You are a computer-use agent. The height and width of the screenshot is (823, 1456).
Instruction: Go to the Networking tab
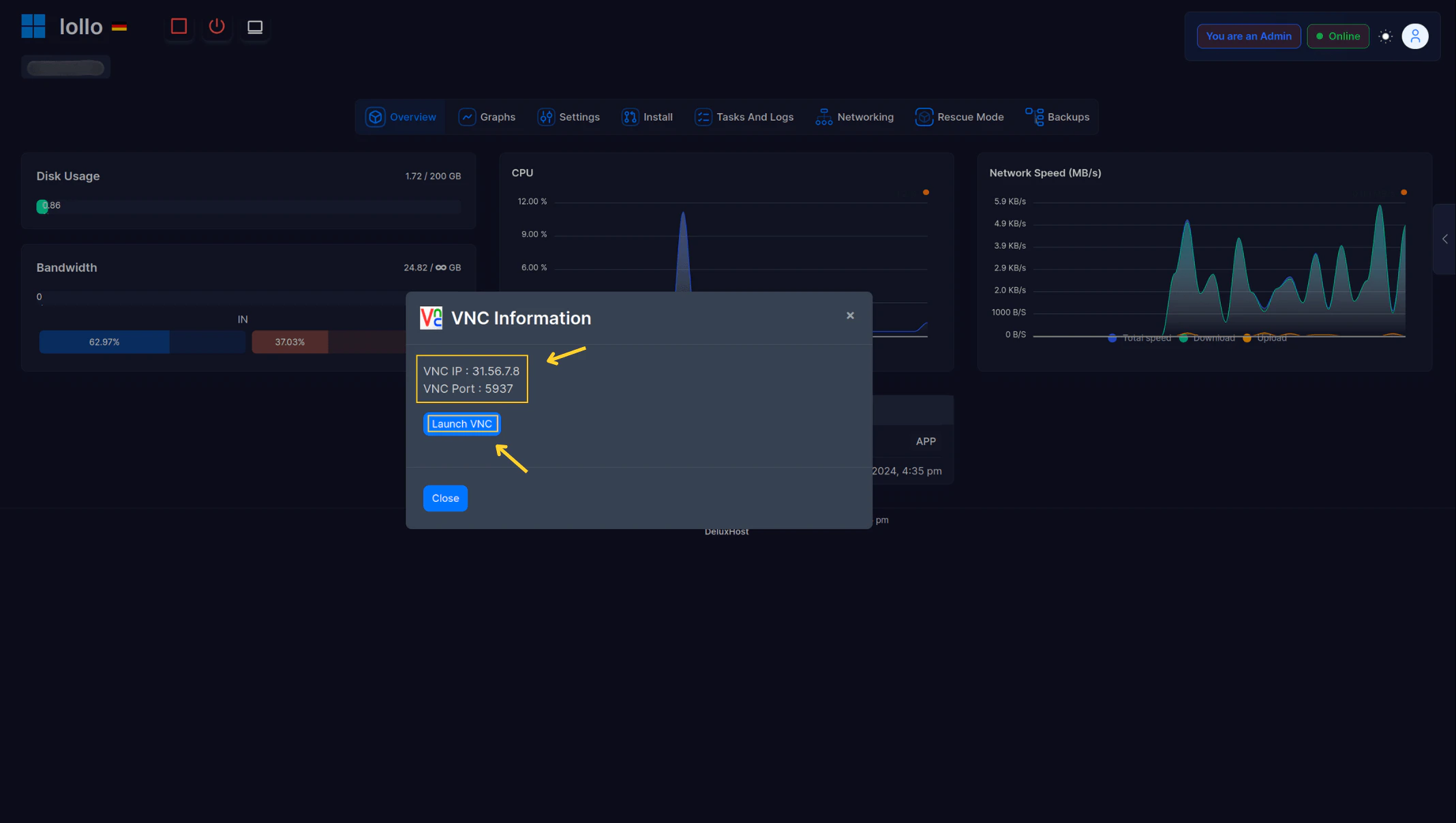(854, 117)
